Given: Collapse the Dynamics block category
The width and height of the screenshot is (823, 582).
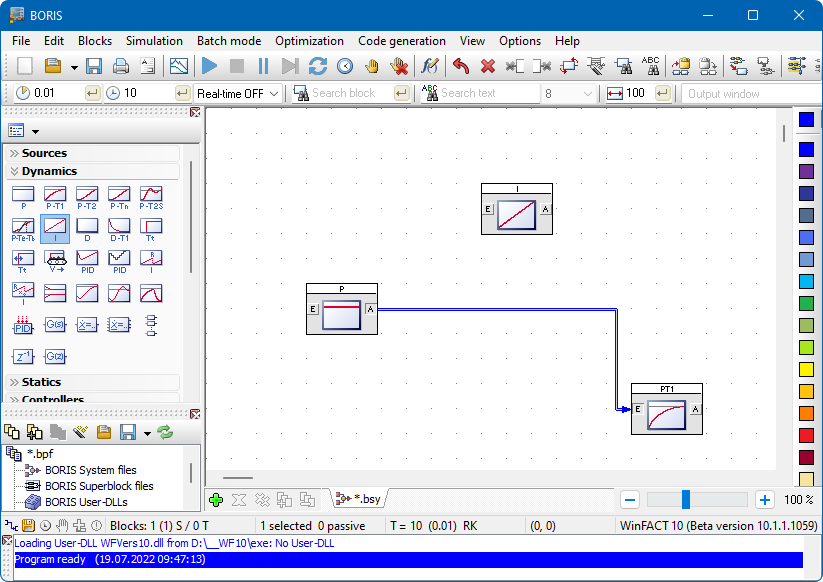Looking at the screenshot, I should pyautogui.click(x=92, y=171).
